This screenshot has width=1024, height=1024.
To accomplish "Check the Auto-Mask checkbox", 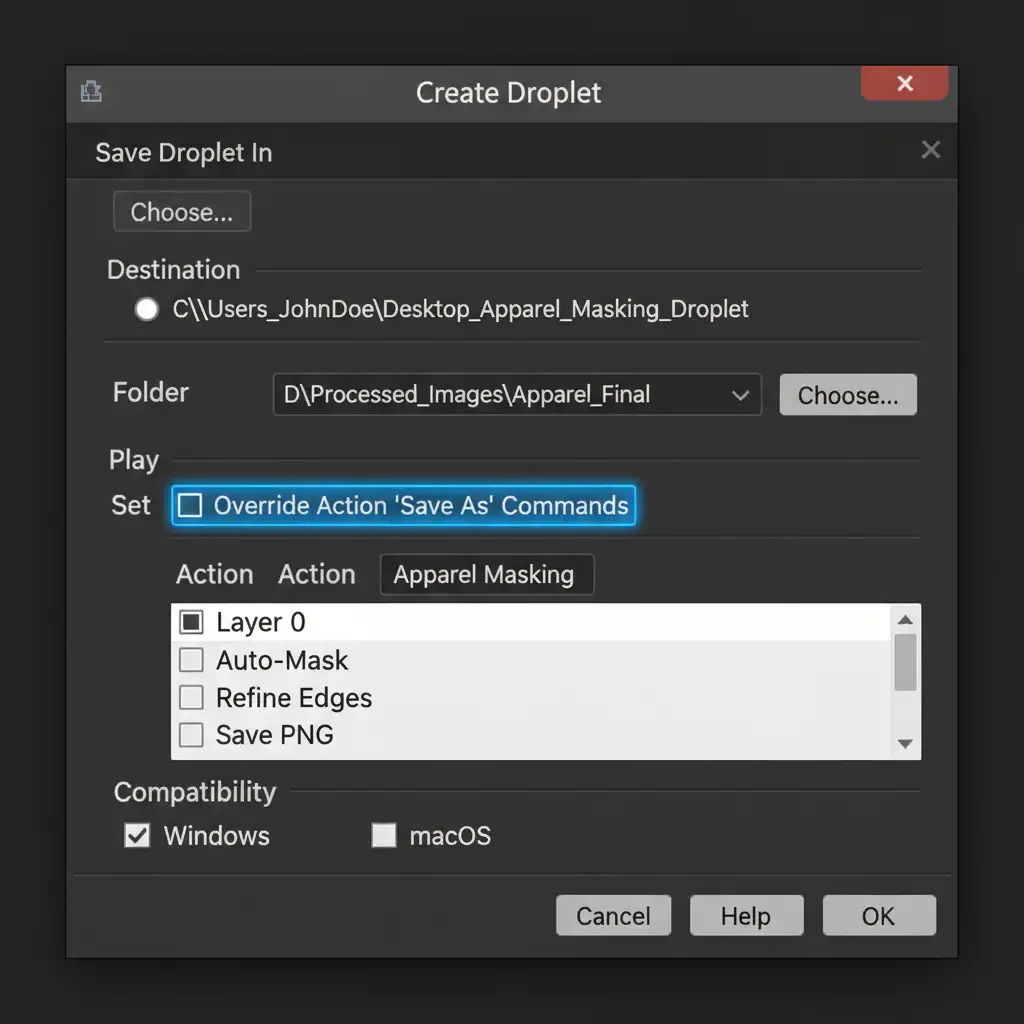I will [x=191, y=660].
